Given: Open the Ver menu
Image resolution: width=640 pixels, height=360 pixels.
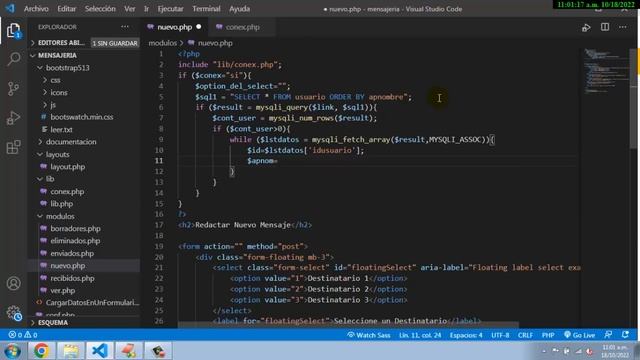Looking at the screenshot, I should pos(130,9).
